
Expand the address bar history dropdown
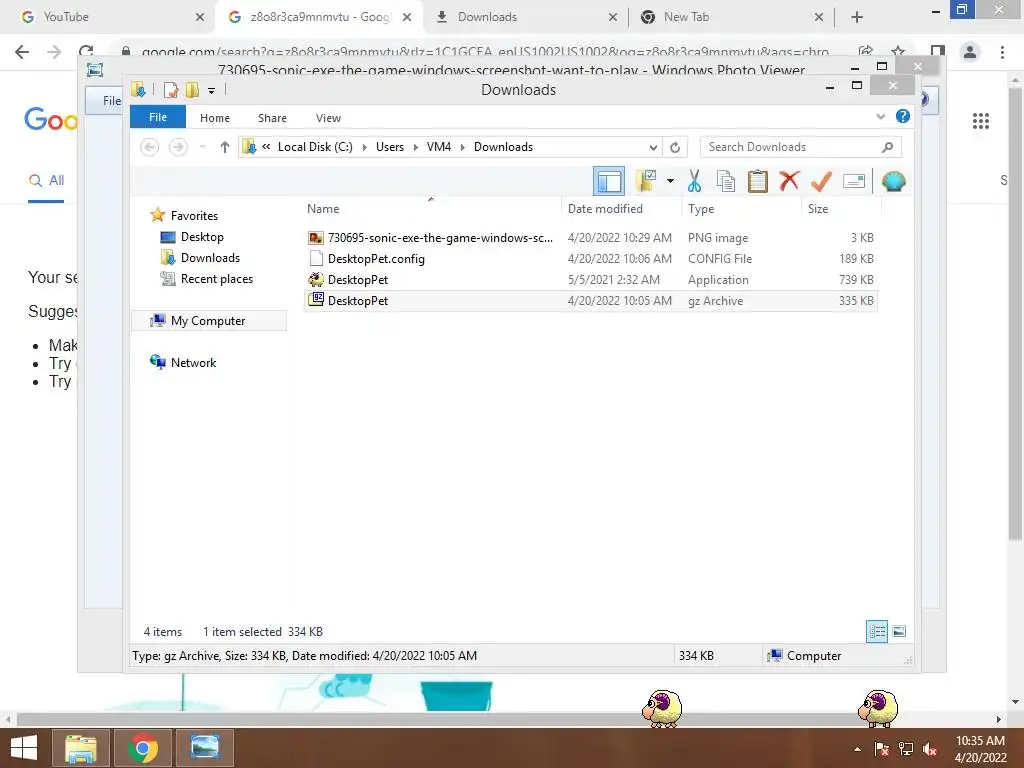pyautogui.click(x=653, y=147)
